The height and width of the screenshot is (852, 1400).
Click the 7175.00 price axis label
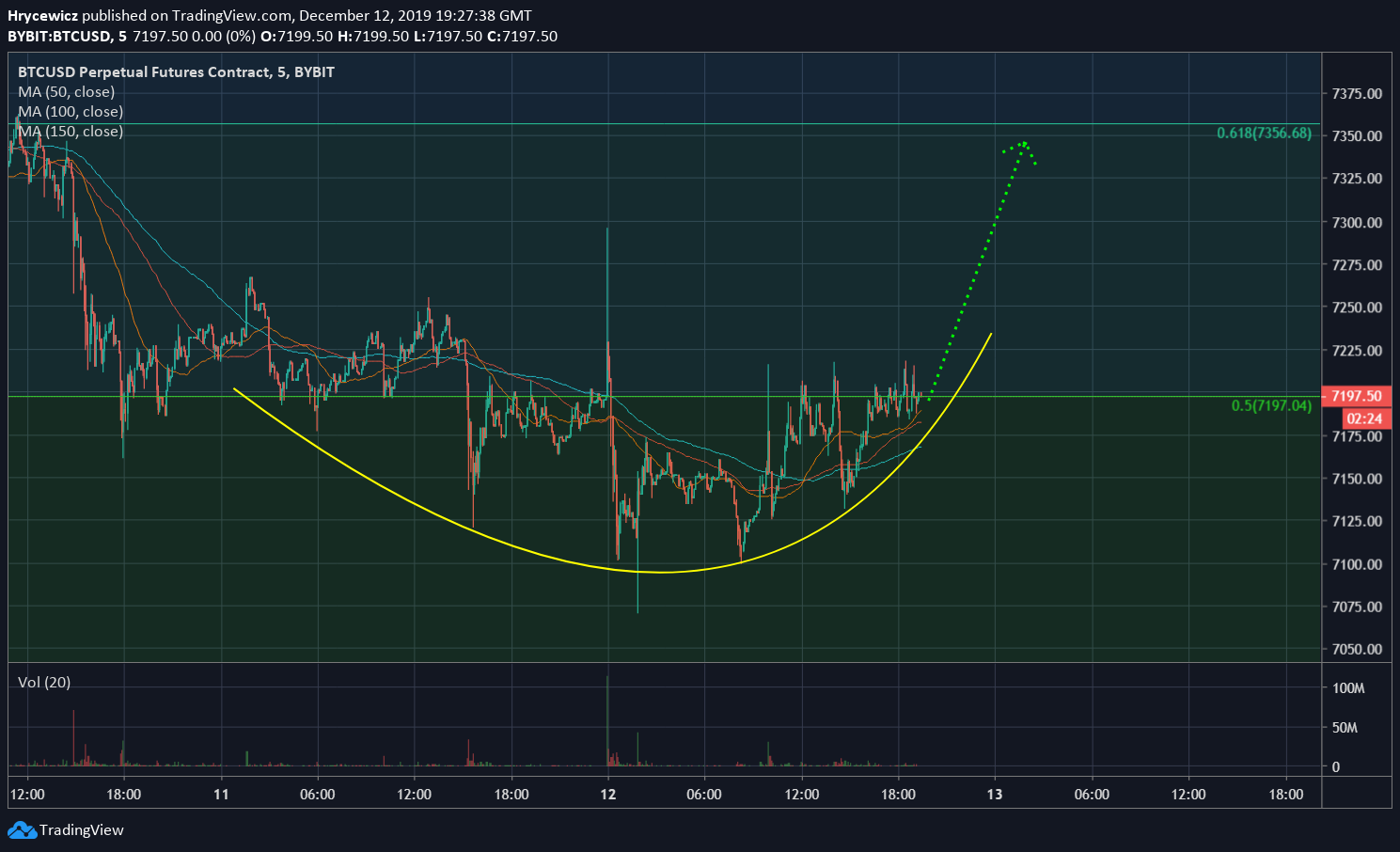point(1357,436)
